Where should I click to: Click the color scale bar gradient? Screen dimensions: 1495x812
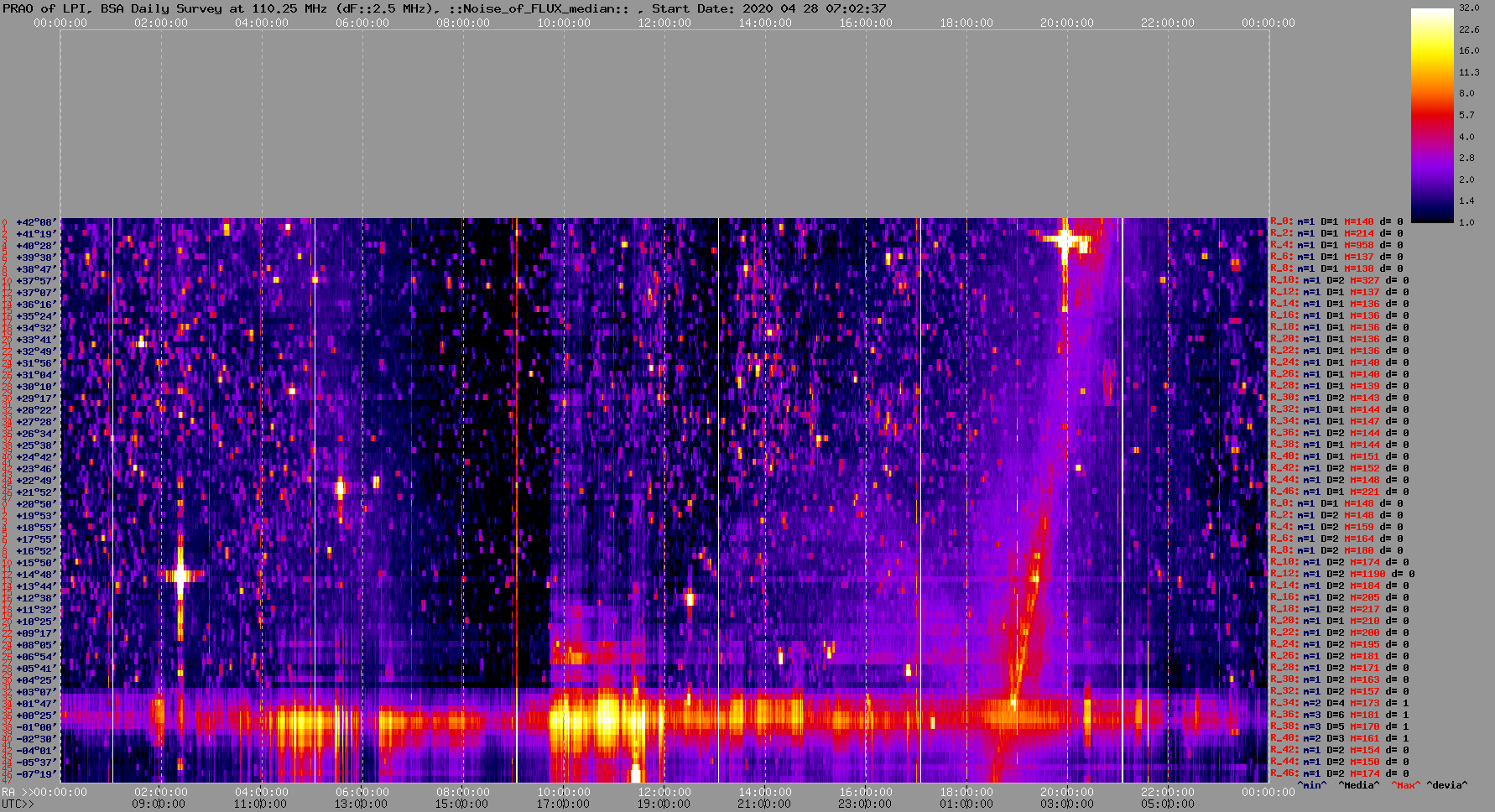1432,115
